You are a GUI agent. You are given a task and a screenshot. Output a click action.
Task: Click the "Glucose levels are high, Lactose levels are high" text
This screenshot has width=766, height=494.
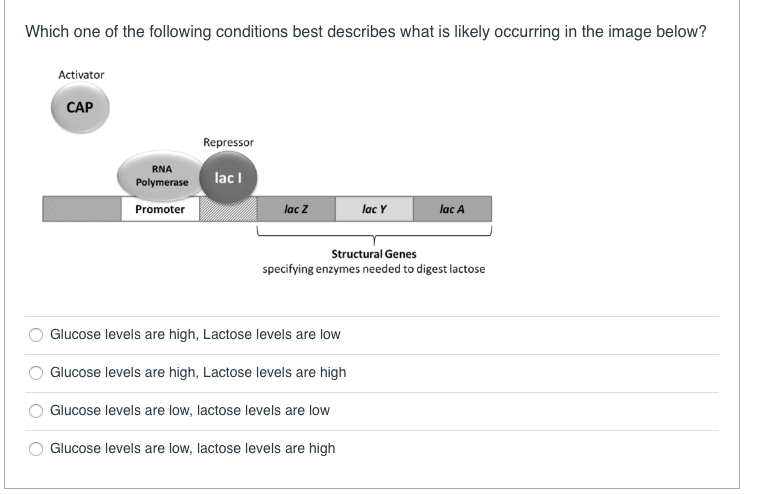(x=198, y=373)
